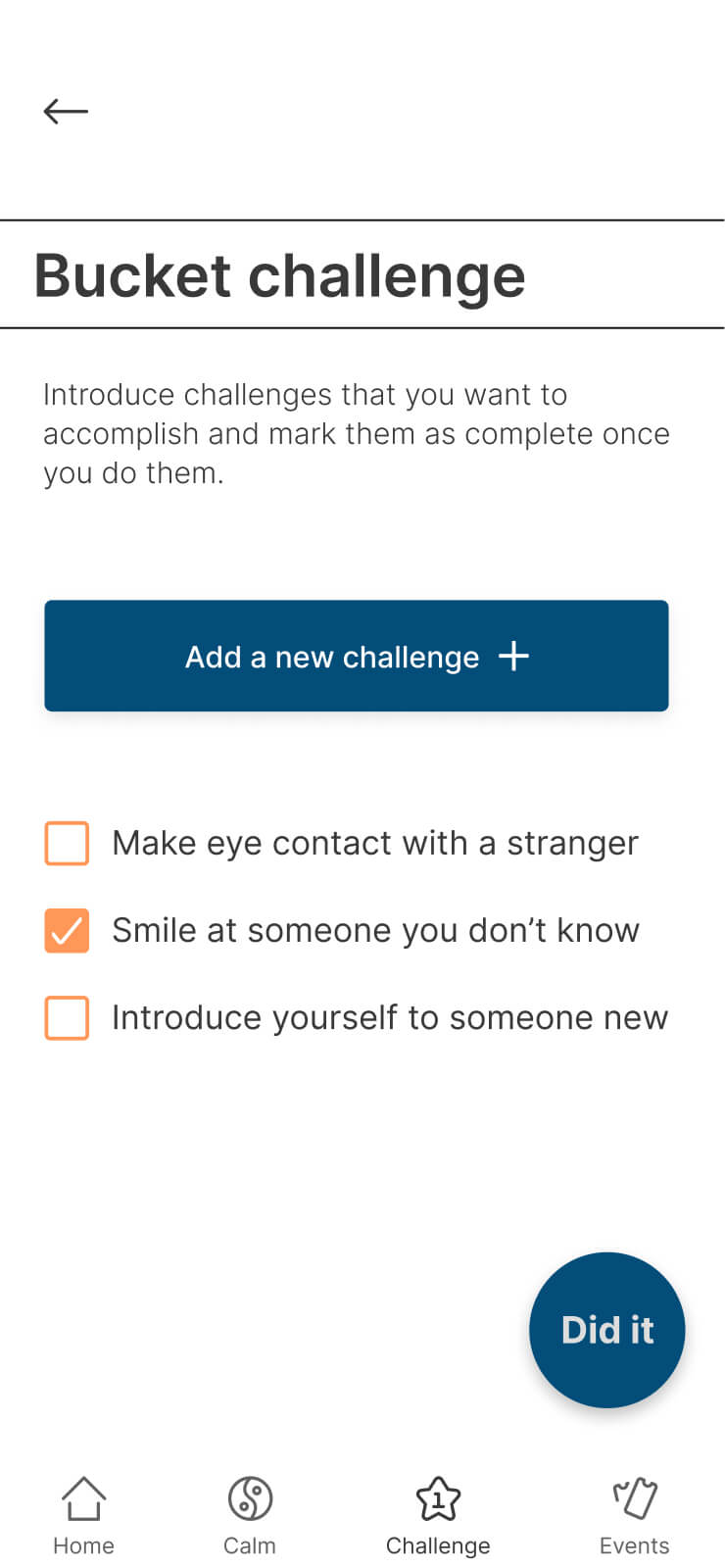
Task: Click 'Introduce yourself to someone new' text
Action: pos(390,1017)
